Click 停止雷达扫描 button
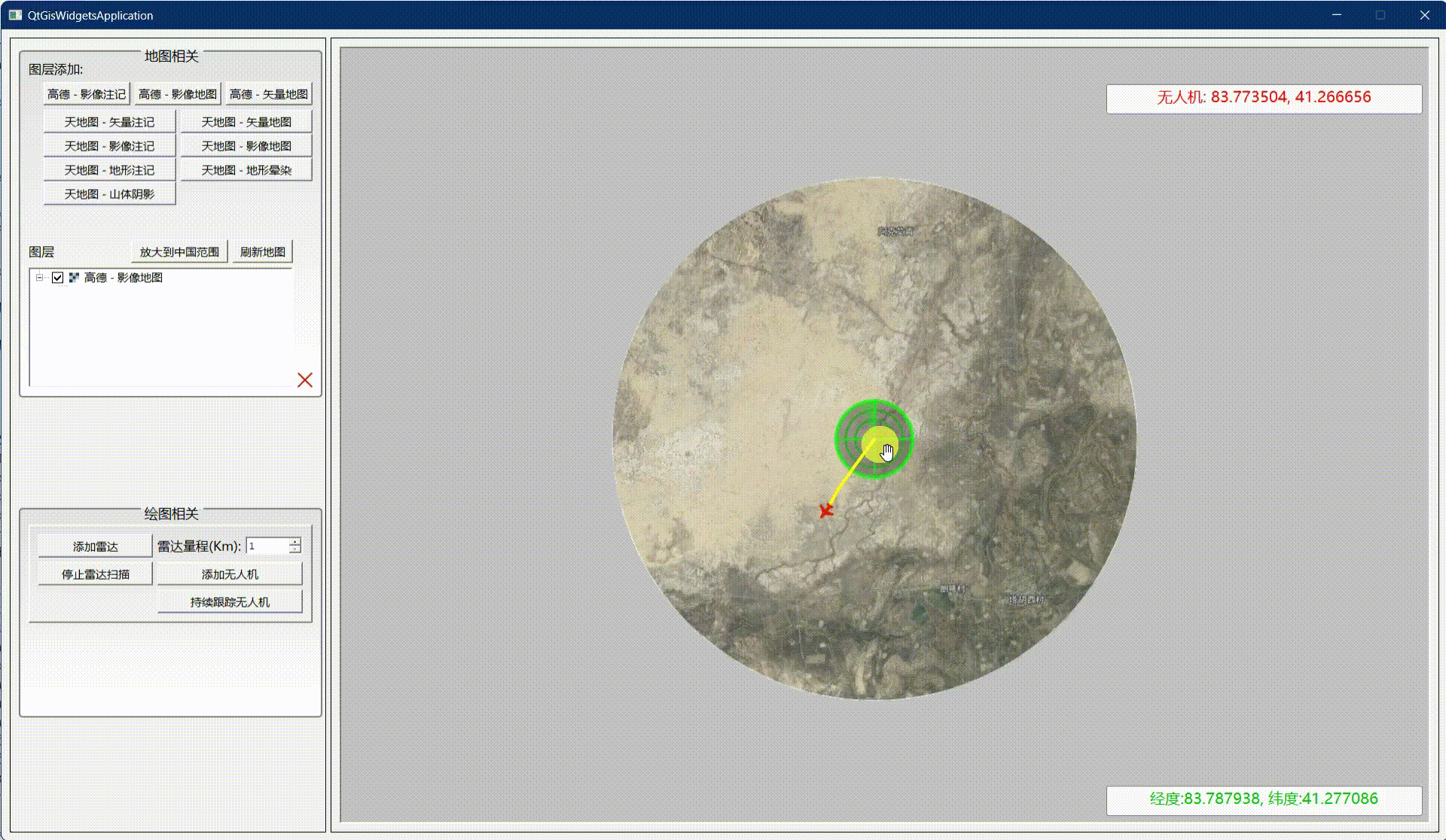Screen dimensions: 1446x840 [x=95, y=574]
